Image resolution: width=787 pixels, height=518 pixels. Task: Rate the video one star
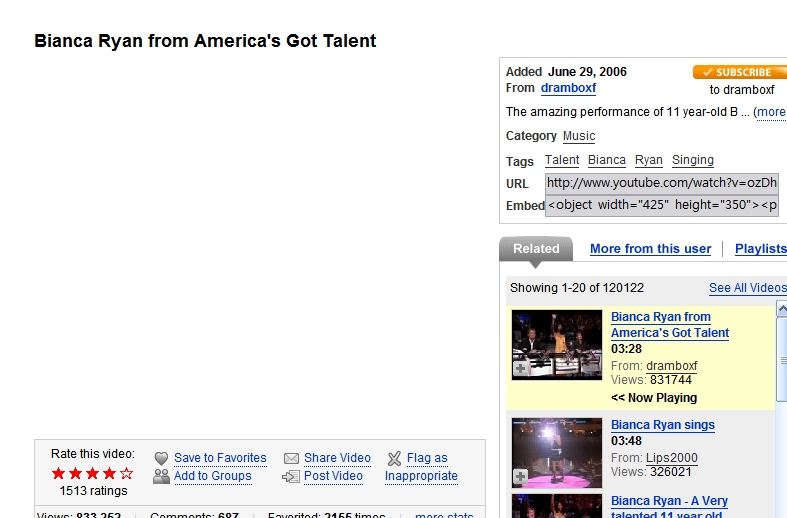pyautogui.click(x=58, y=474)
